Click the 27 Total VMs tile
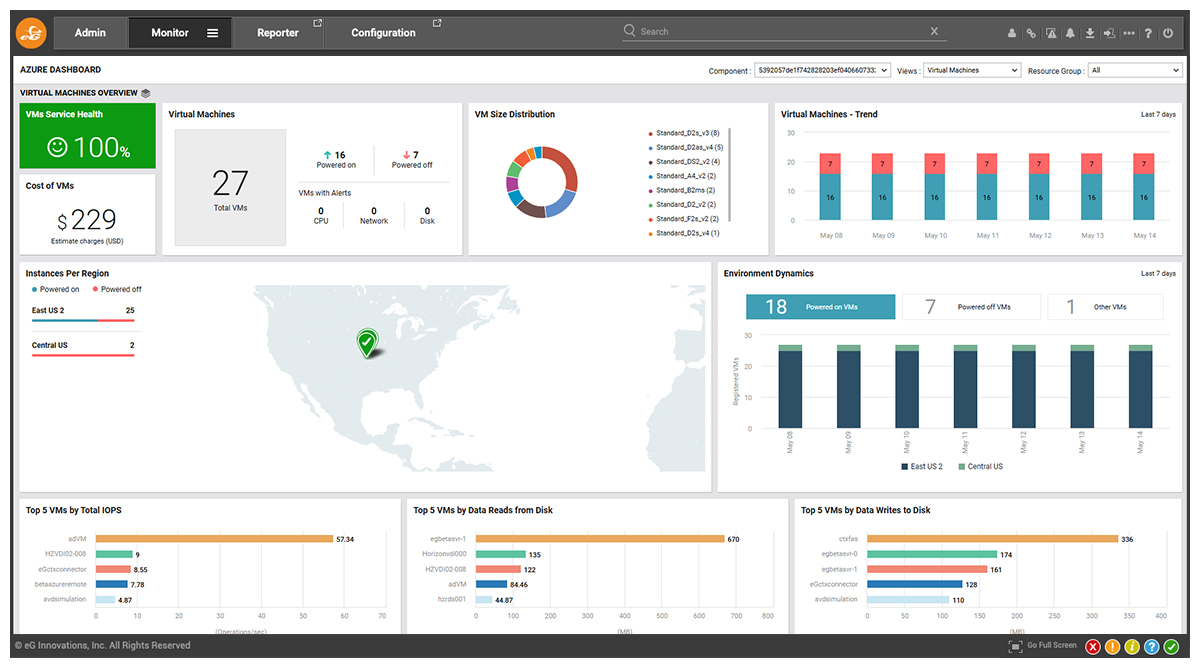Screen dimensions: 1200x668 click(x=230, y=187)
